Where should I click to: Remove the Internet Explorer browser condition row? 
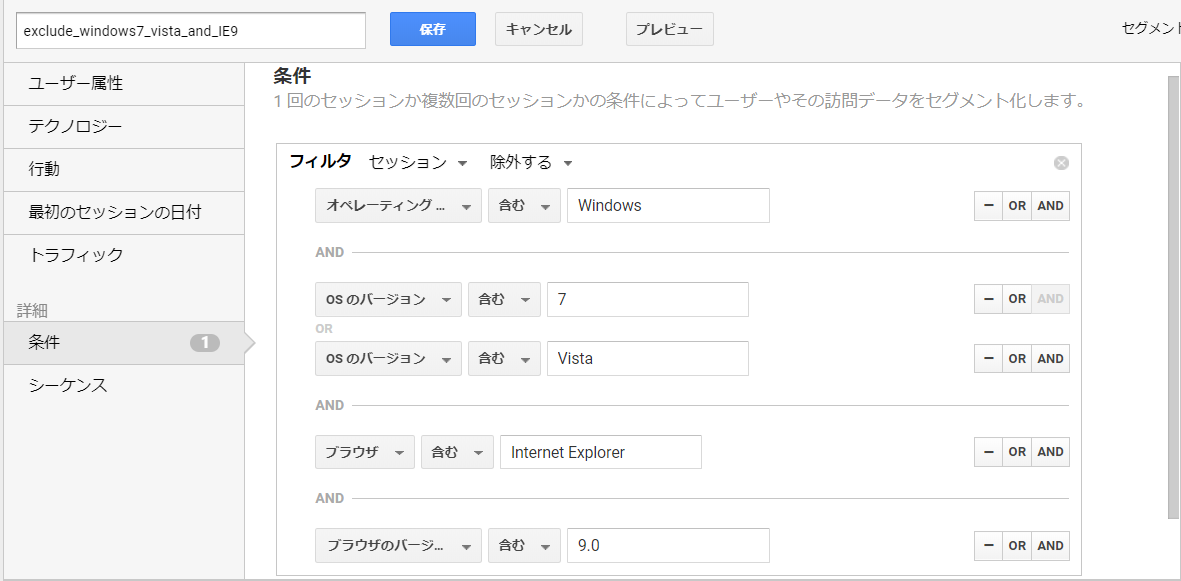click(988, 452)
